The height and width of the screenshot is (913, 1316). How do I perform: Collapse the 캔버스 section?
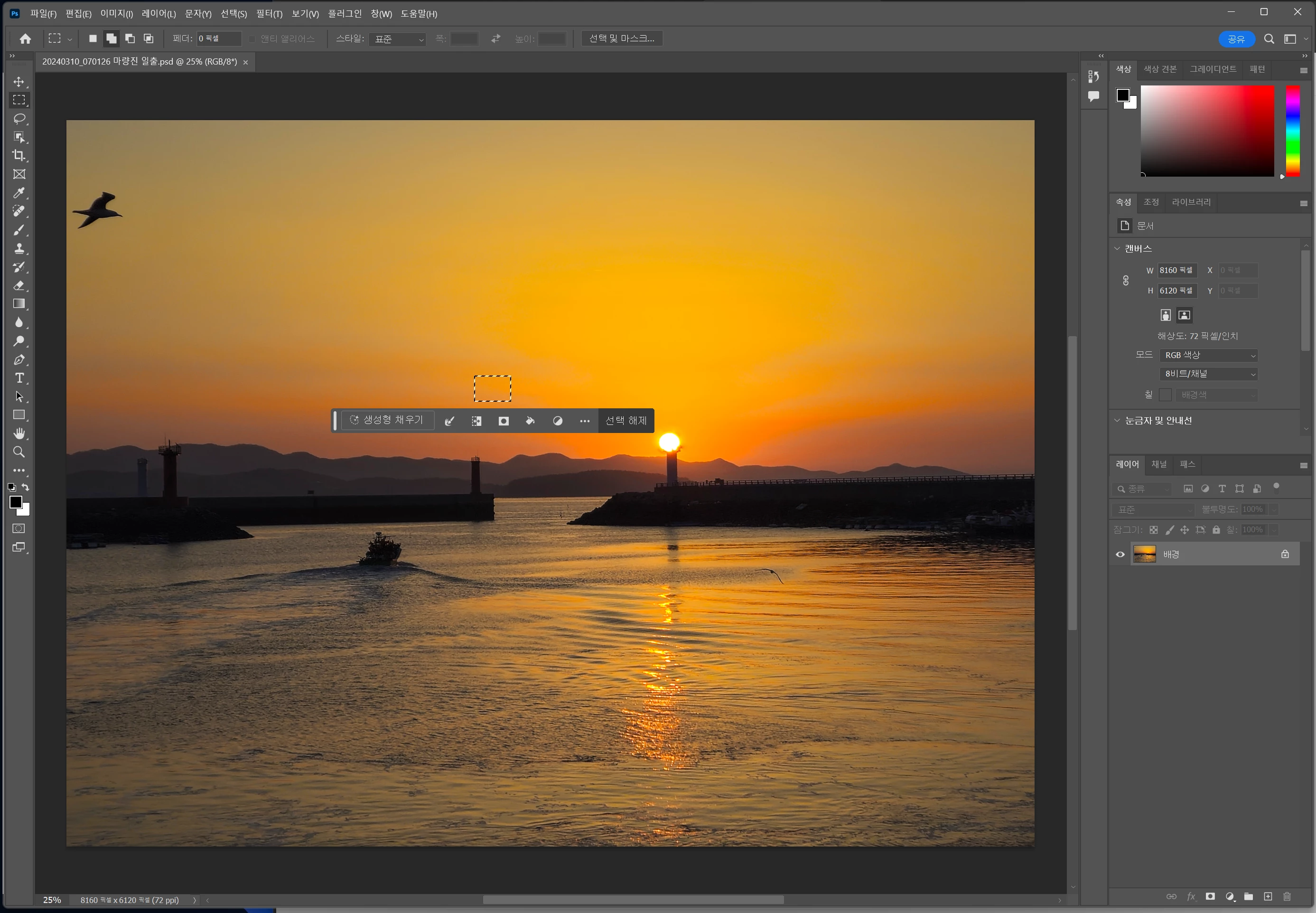coord(1117,248)
